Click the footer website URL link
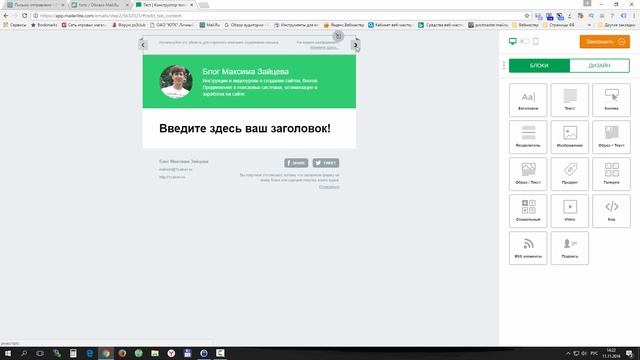 (172, 177)
